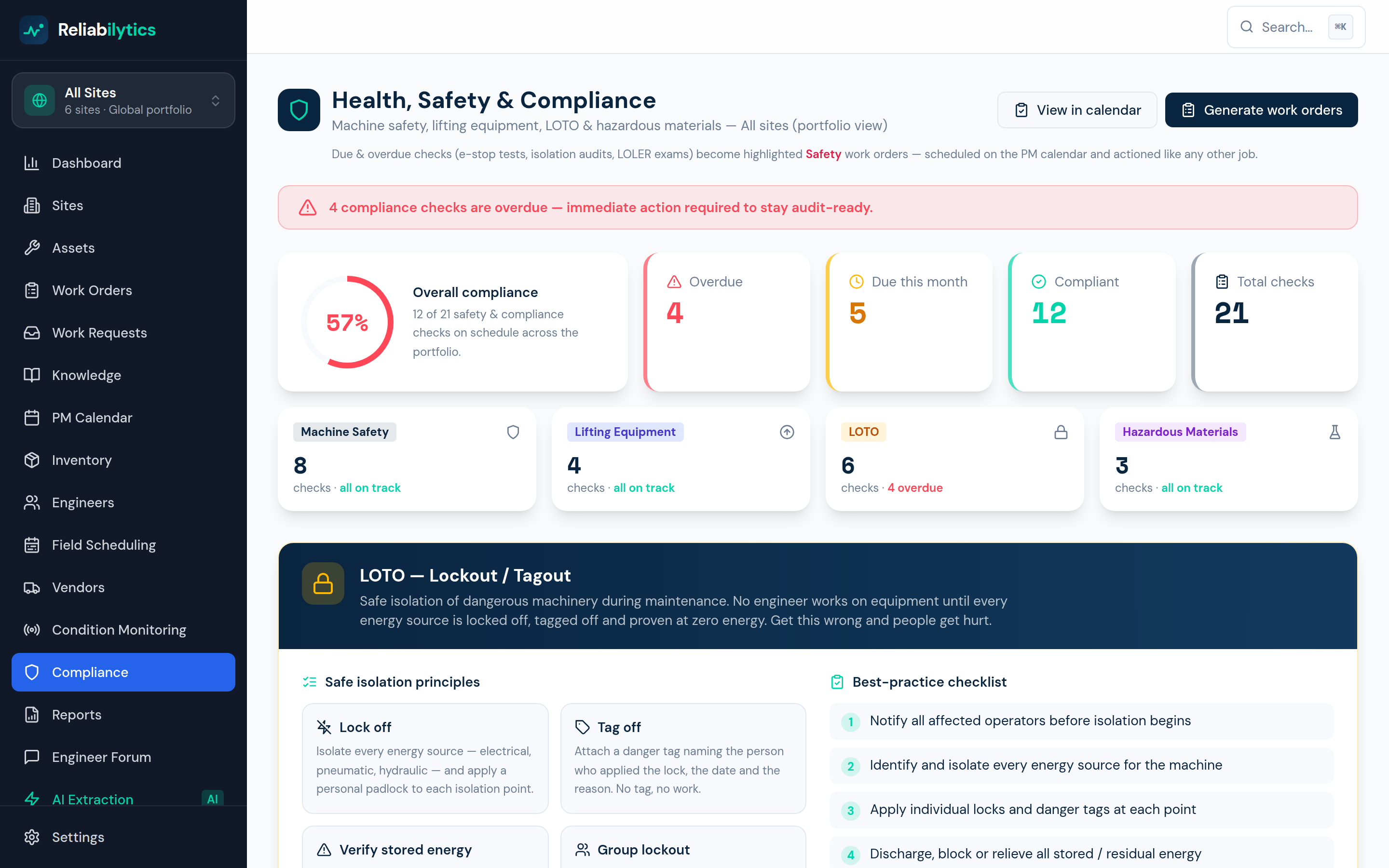The height and width of the screenshot is (868, 1389).
Task: Click the ⌘K shortcut badge
Action: (1341, 27)
